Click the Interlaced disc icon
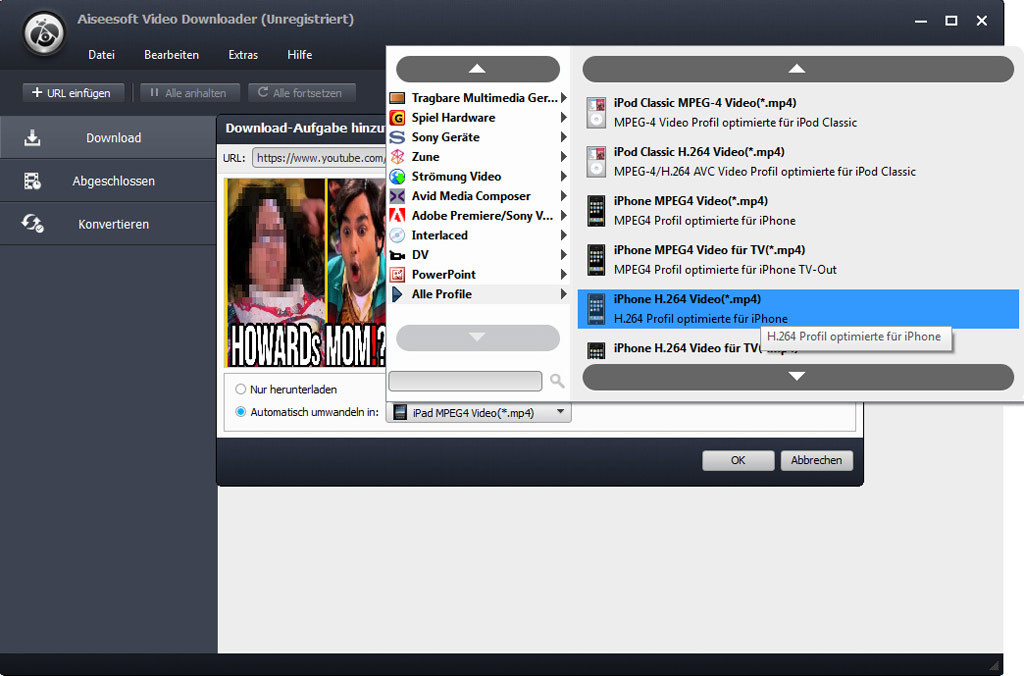 click(397, 235)
